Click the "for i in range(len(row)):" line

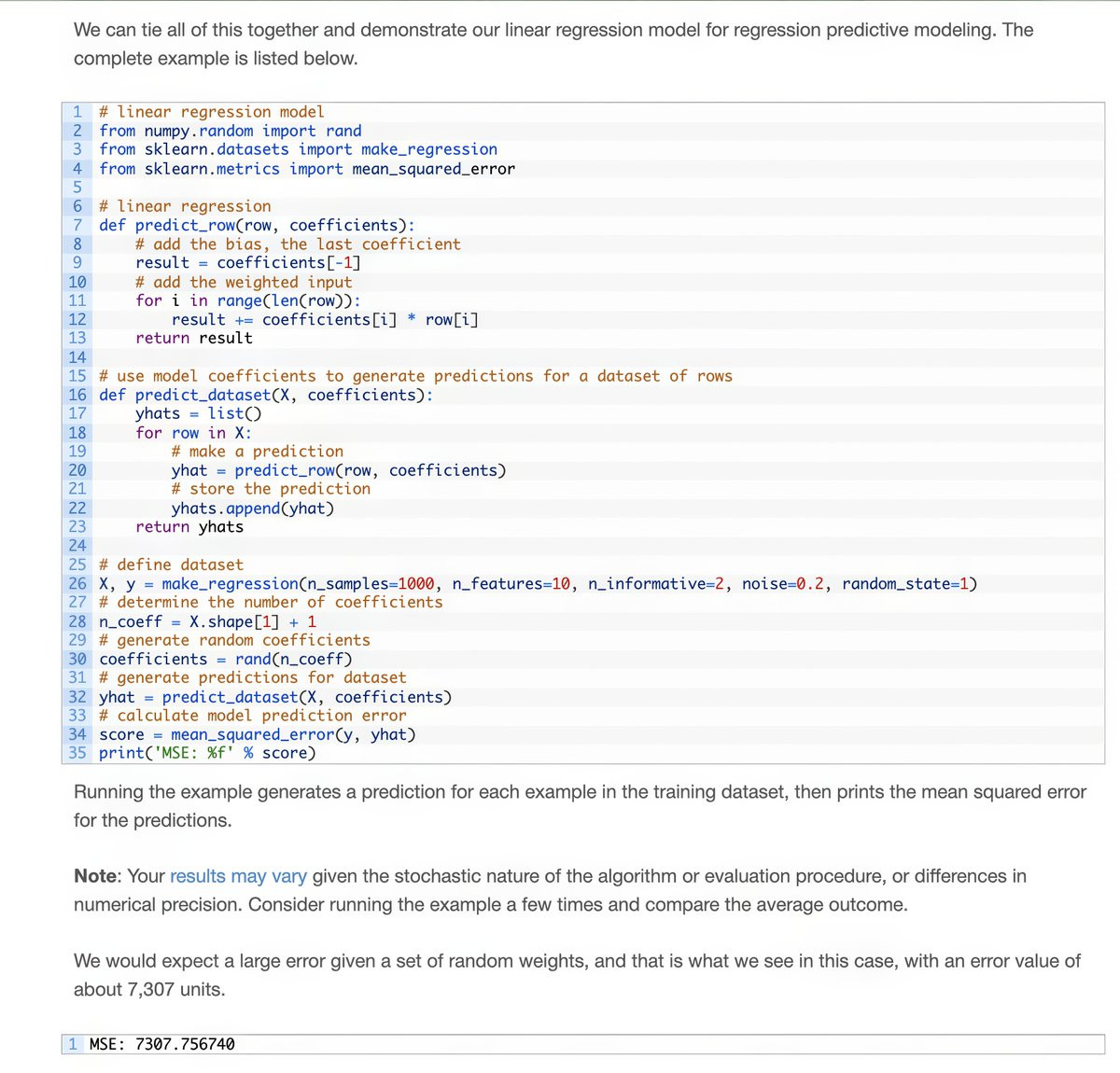tap(248, 300)
